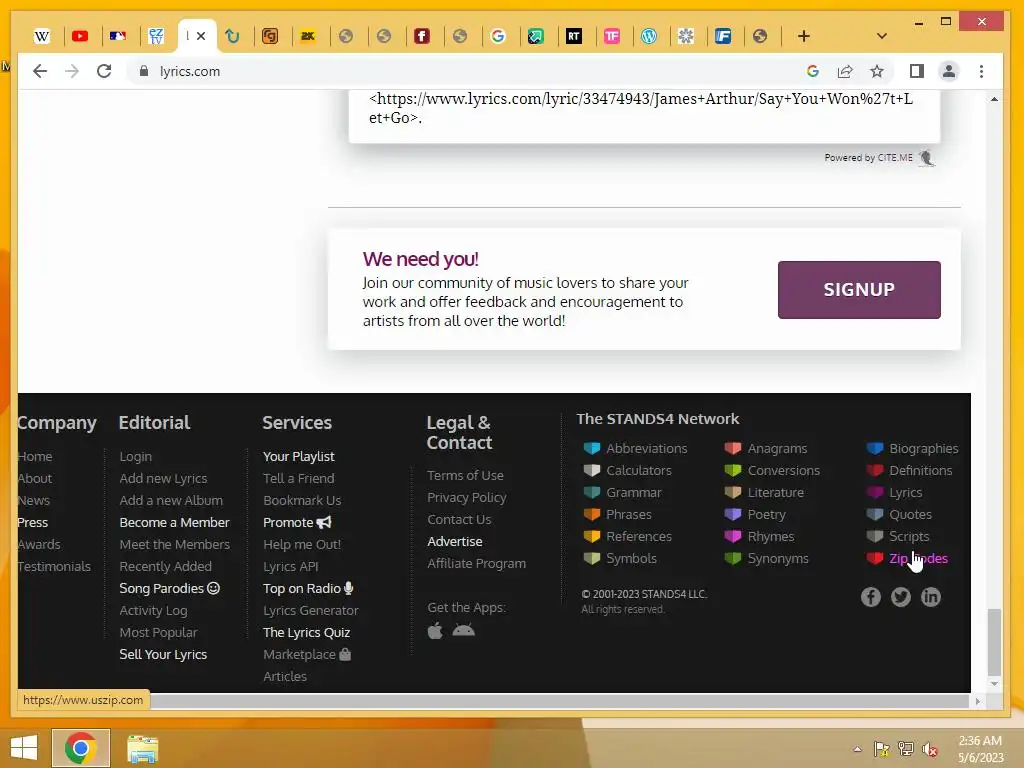1024x768 pixels.
Task: Open the WordPress tab
Action: point(648,36)
